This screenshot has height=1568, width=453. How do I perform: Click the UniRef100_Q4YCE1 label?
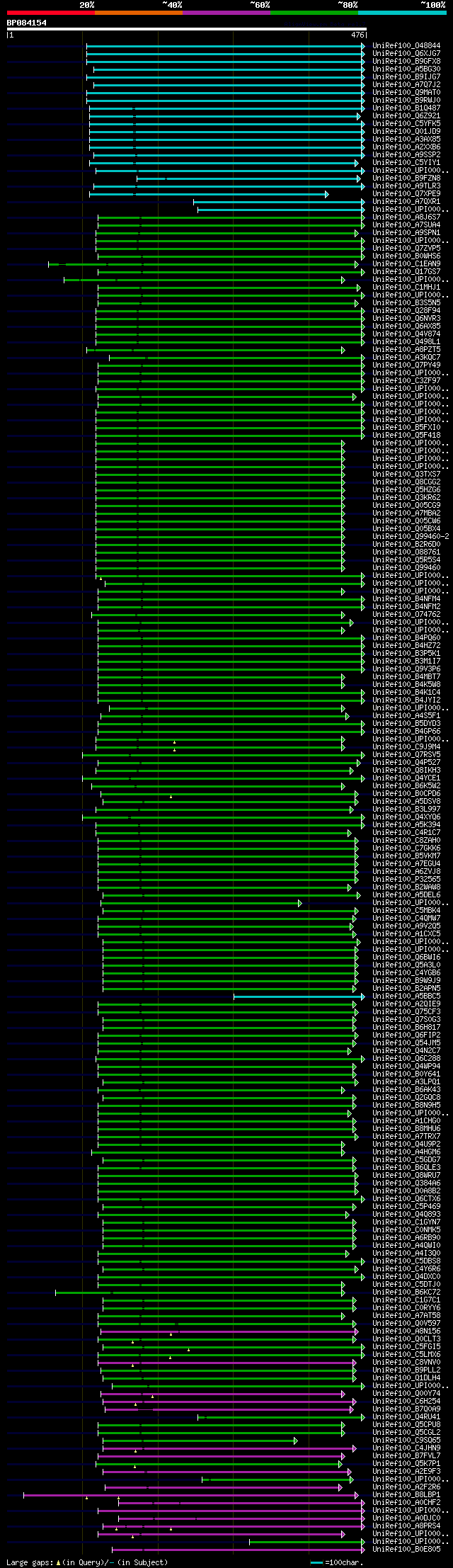tap(406, 778)
